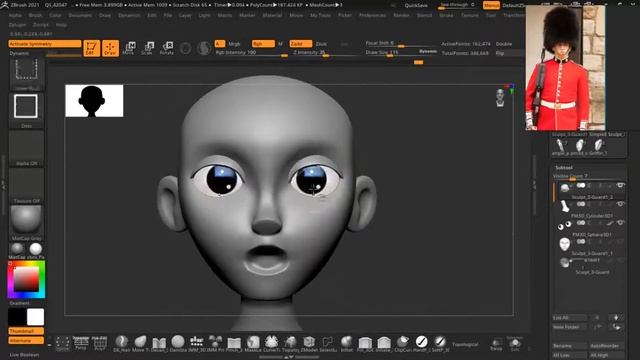This screenshot has width=640, height=360.
Task: Select the ZModeler brush
Action: (x=309, y=343)
